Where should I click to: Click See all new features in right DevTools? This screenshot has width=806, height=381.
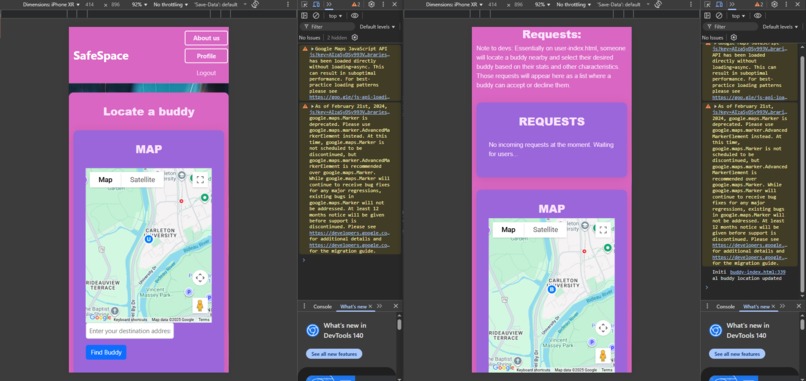[737, 354]
